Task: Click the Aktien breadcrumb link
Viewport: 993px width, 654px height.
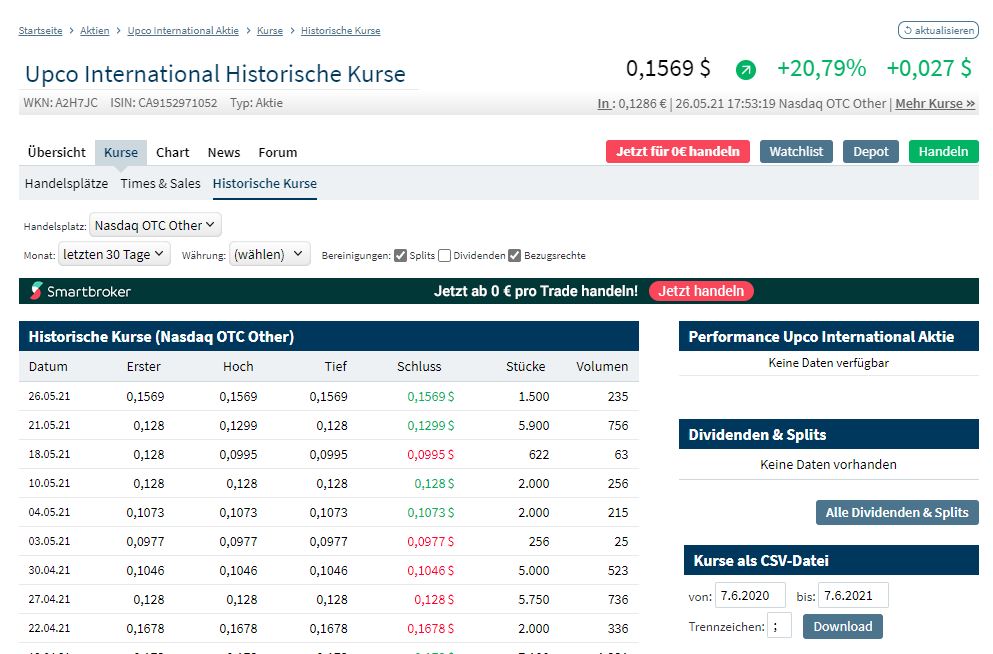Action: [x=95, y=31]
